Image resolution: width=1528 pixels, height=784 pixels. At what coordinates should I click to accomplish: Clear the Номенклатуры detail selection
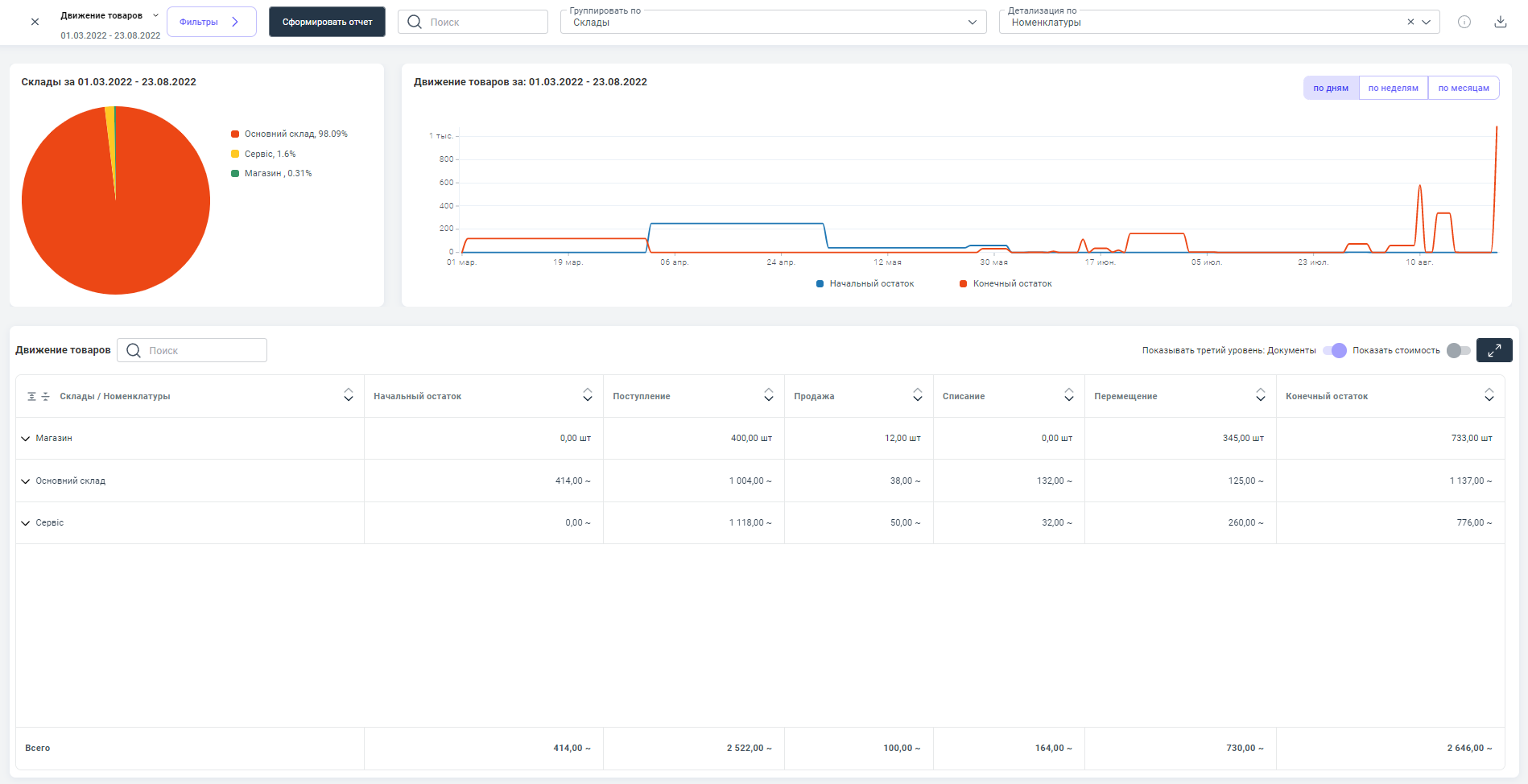pyautogui.click(x=1410, y=22)
